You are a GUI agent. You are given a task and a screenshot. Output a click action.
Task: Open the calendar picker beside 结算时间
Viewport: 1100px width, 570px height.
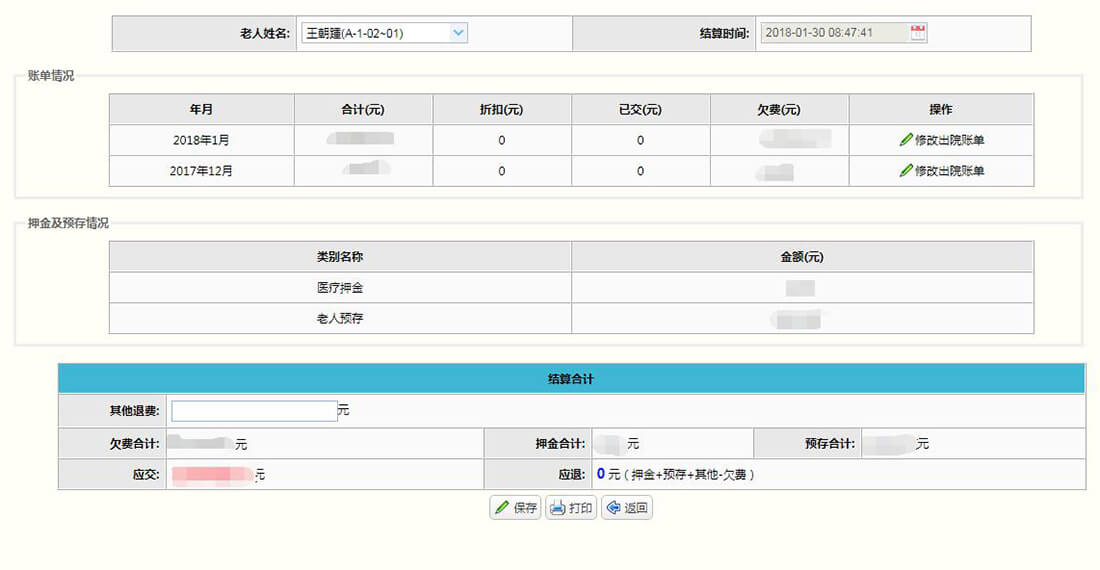point(918,33)
